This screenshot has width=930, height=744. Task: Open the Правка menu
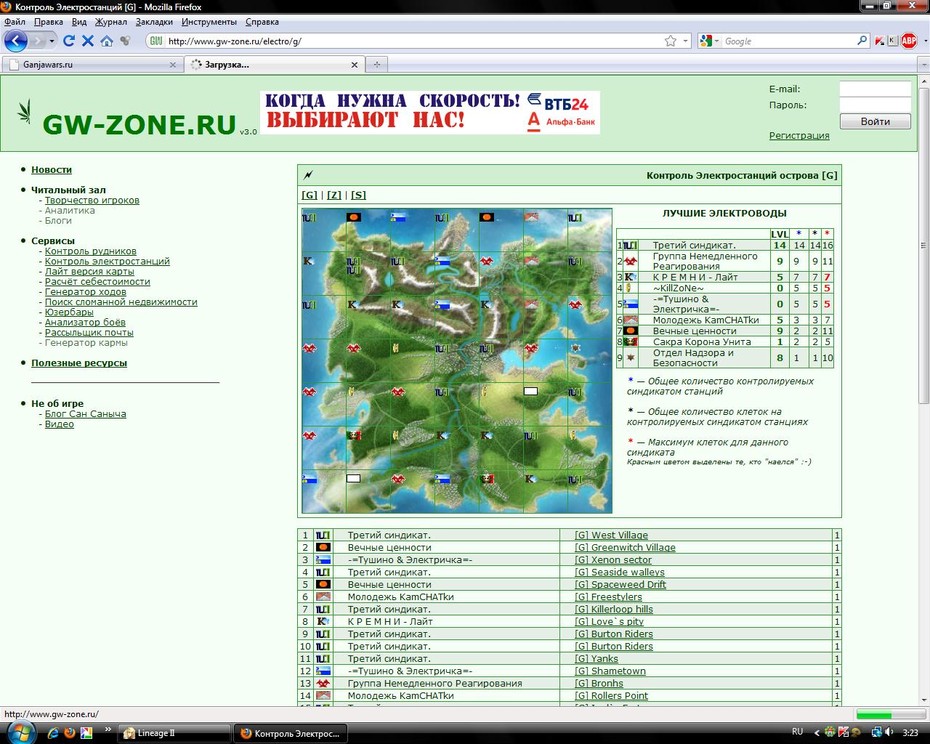[48, 22]
